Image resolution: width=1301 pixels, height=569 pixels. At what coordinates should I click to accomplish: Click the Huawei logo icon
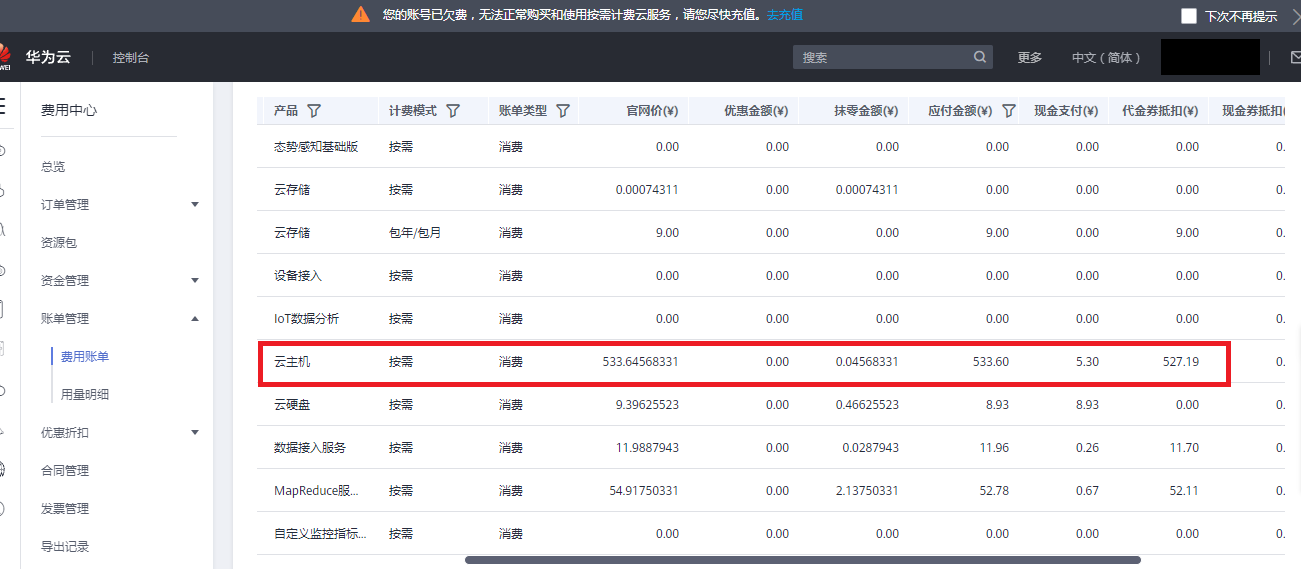(x=3, y=57)
